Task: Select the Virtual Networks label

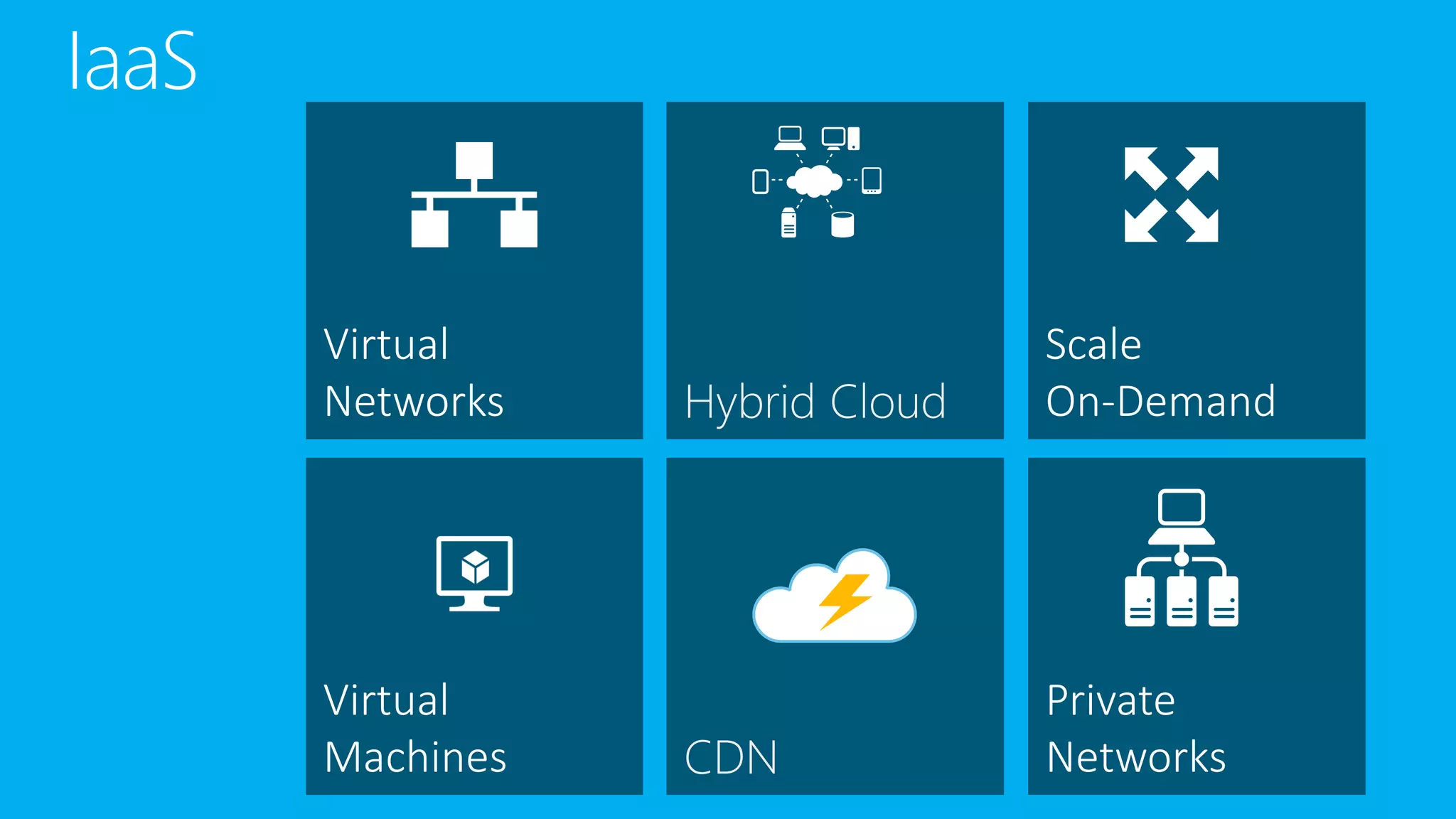Action: [x=414, y=373]
